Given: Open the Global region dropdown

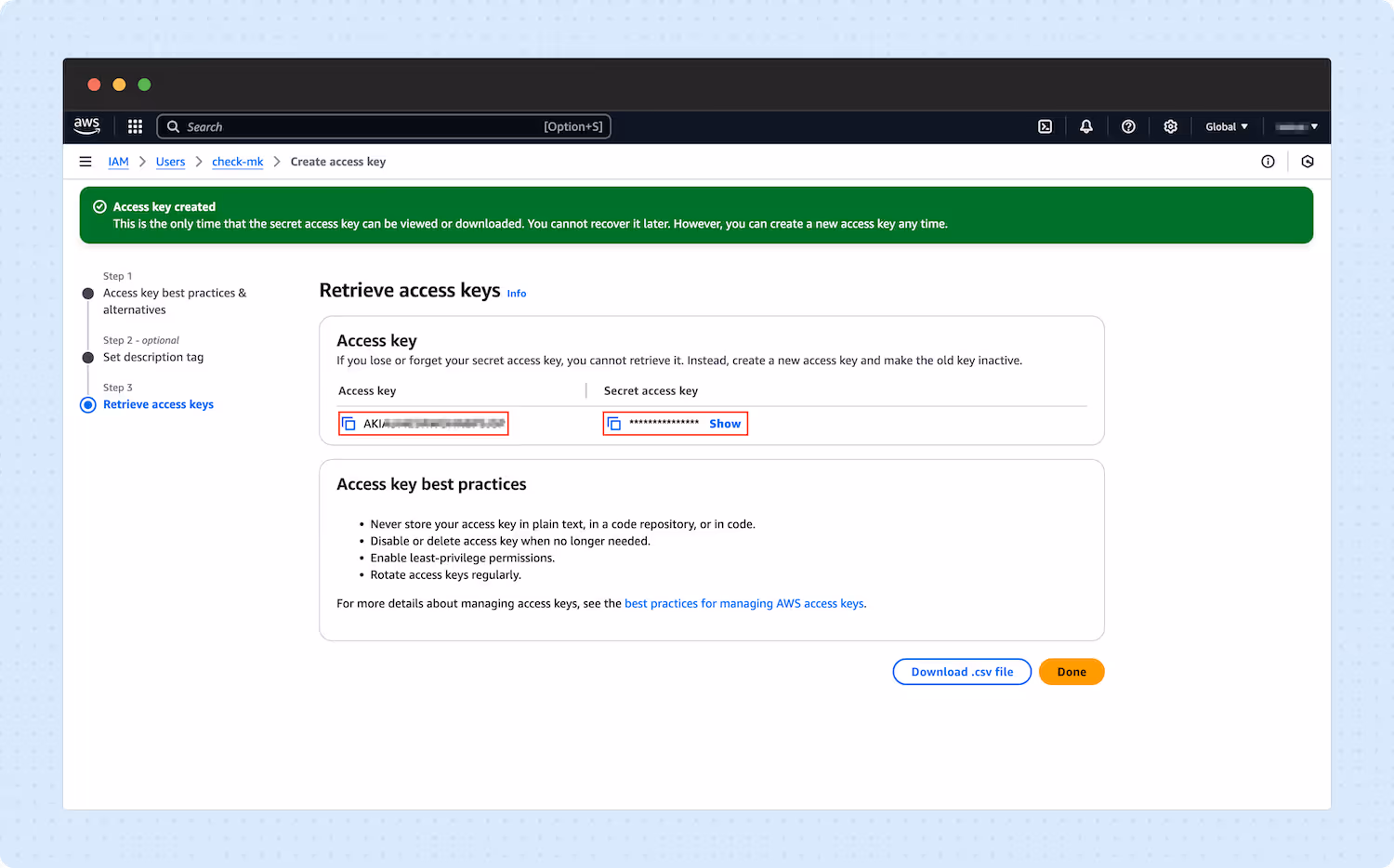Looking at the screenshot, I should [1226, 126].
